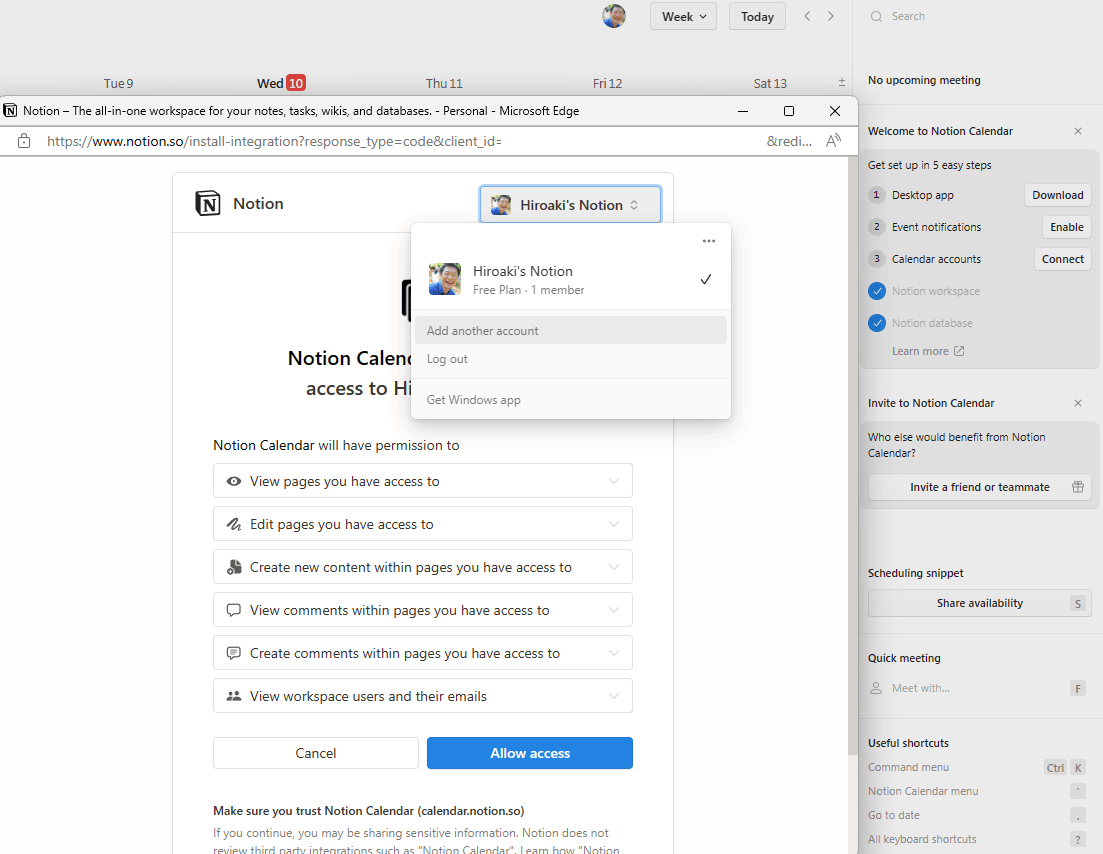Click the Fri 12 date header
1103x854 pixels.
[x=607, y=83]
